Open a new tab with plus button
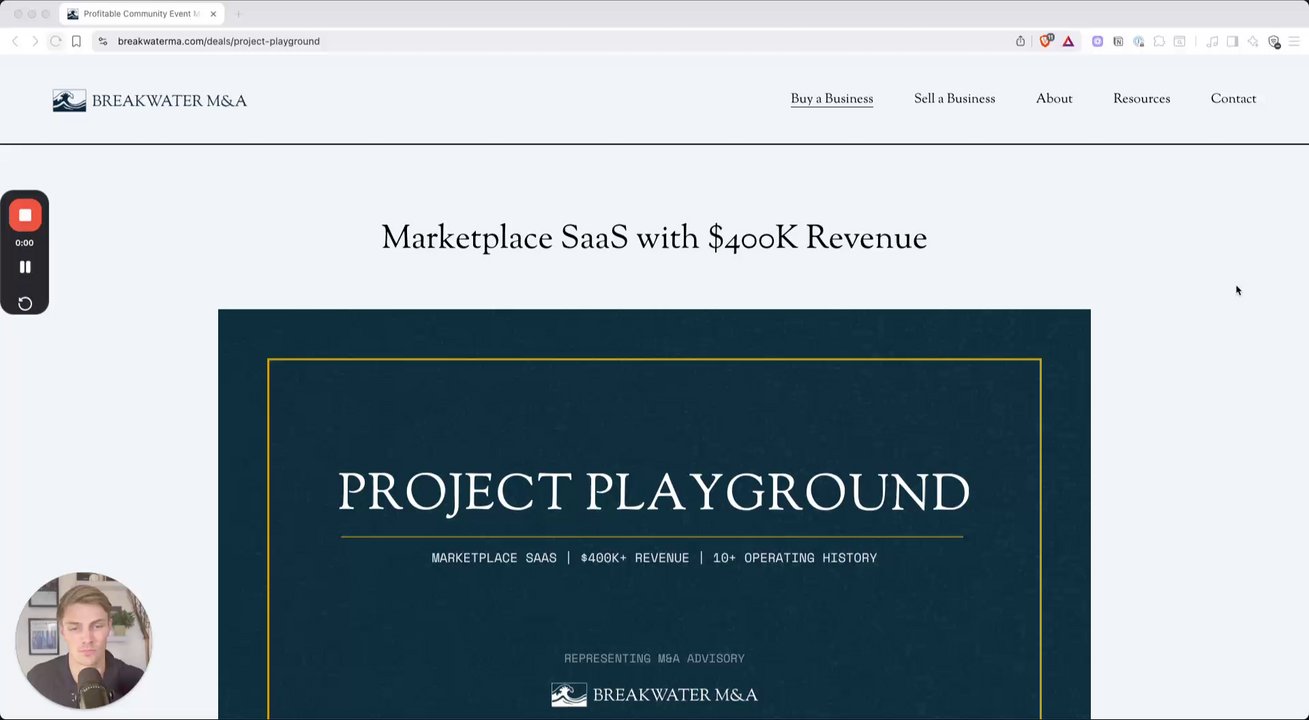The height and width of the screenshot is (720, 1309). pyautogui.click(x=238, y=14)
